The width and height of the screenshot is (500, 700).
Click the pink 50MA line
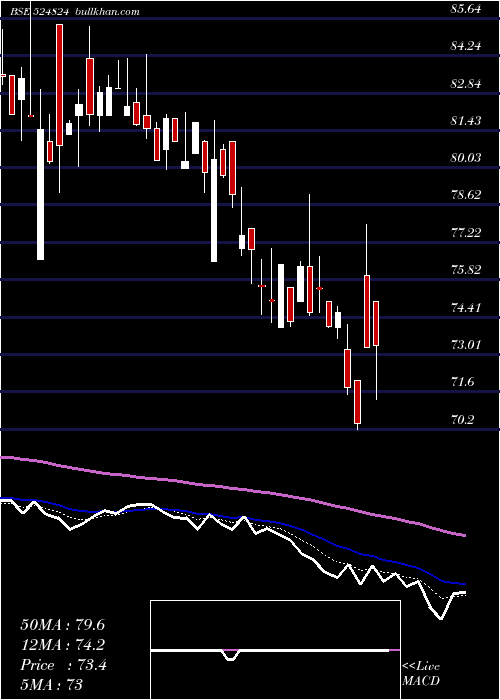tap(233, 488)
